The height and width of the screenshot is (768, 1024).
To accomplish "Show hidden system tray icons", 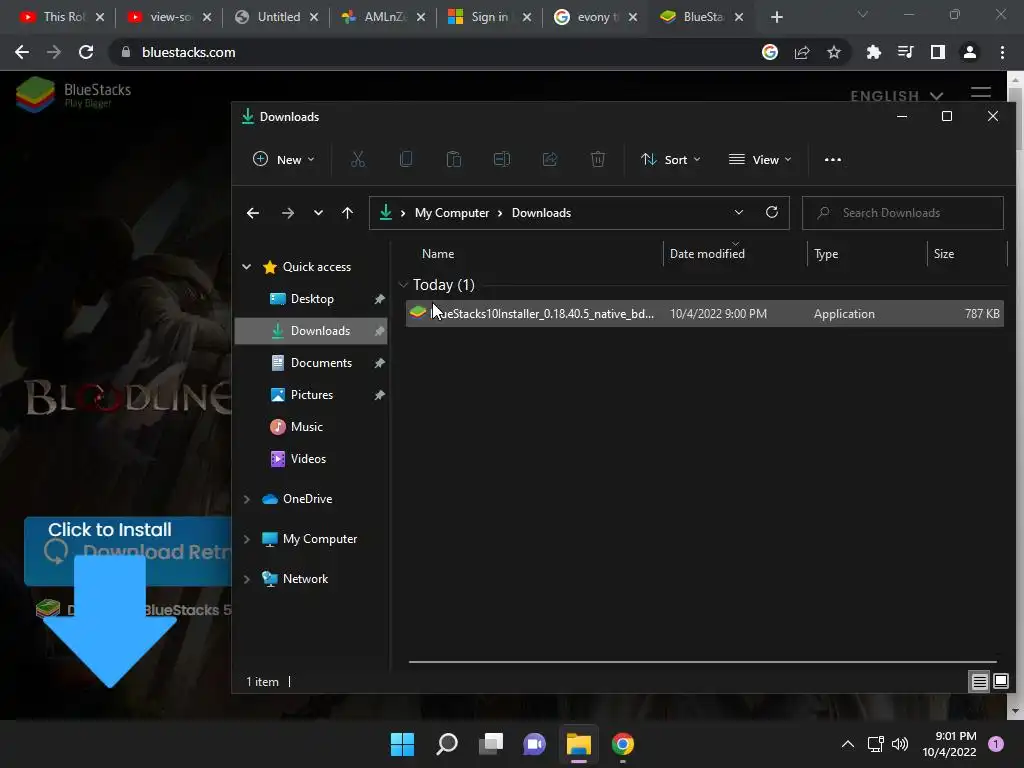I will pos(848,744).
